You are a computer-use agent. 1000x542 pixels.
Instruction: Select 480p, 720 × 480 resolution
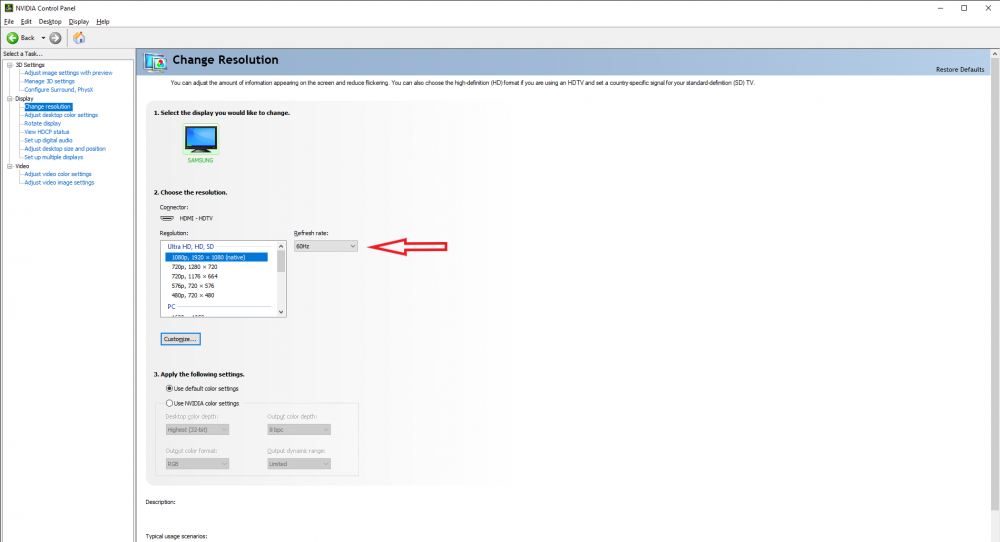193,295
